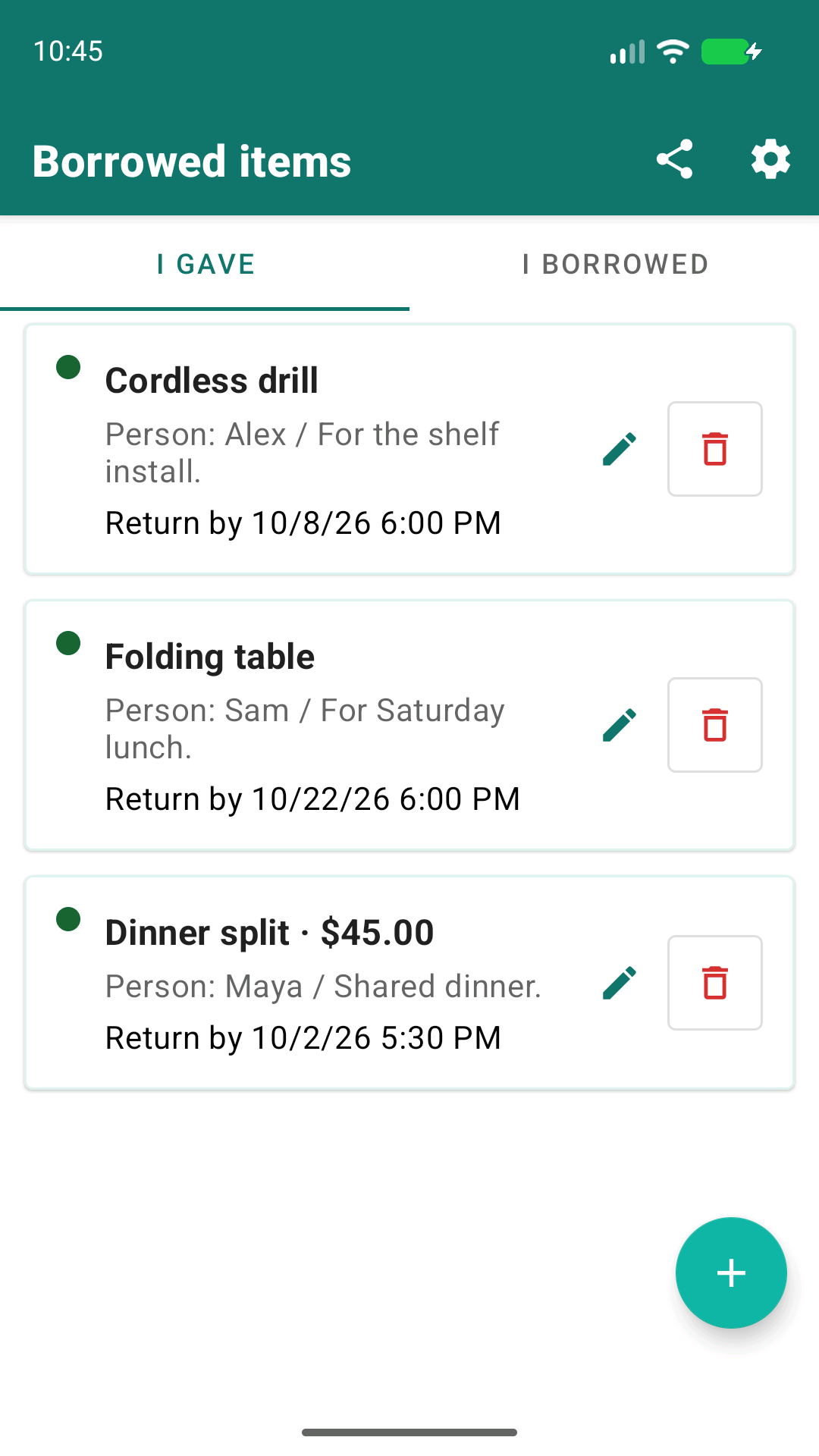
Task: Tap Person: Maya / Shared dinner text
Action: pyautogui.click(x=323, y=987)
